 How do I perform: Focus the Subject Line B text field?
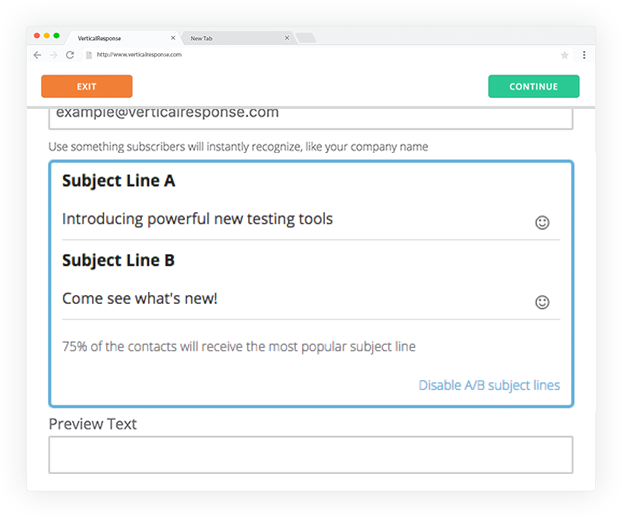point(296,299)
